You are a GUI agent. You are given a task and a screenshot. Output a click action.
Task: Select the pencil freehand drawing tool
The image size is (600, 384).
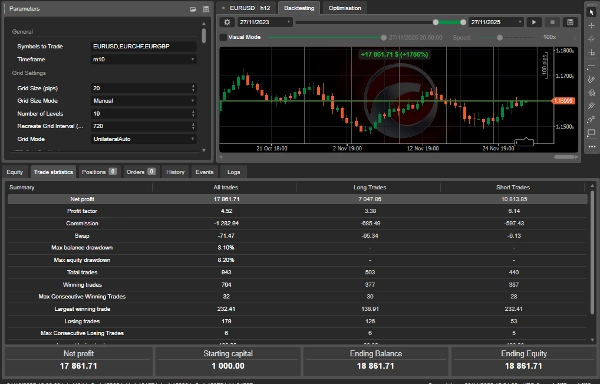point(592,79)
